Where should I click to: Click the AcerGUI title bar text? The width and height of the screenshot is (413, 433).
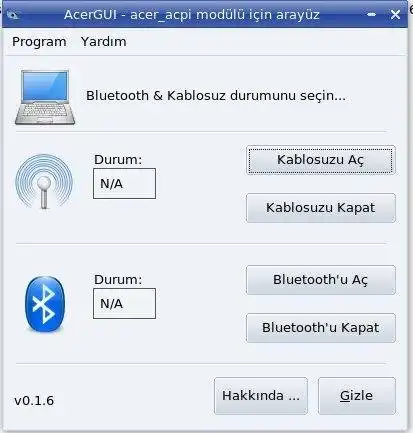click(x=192, y=15)
